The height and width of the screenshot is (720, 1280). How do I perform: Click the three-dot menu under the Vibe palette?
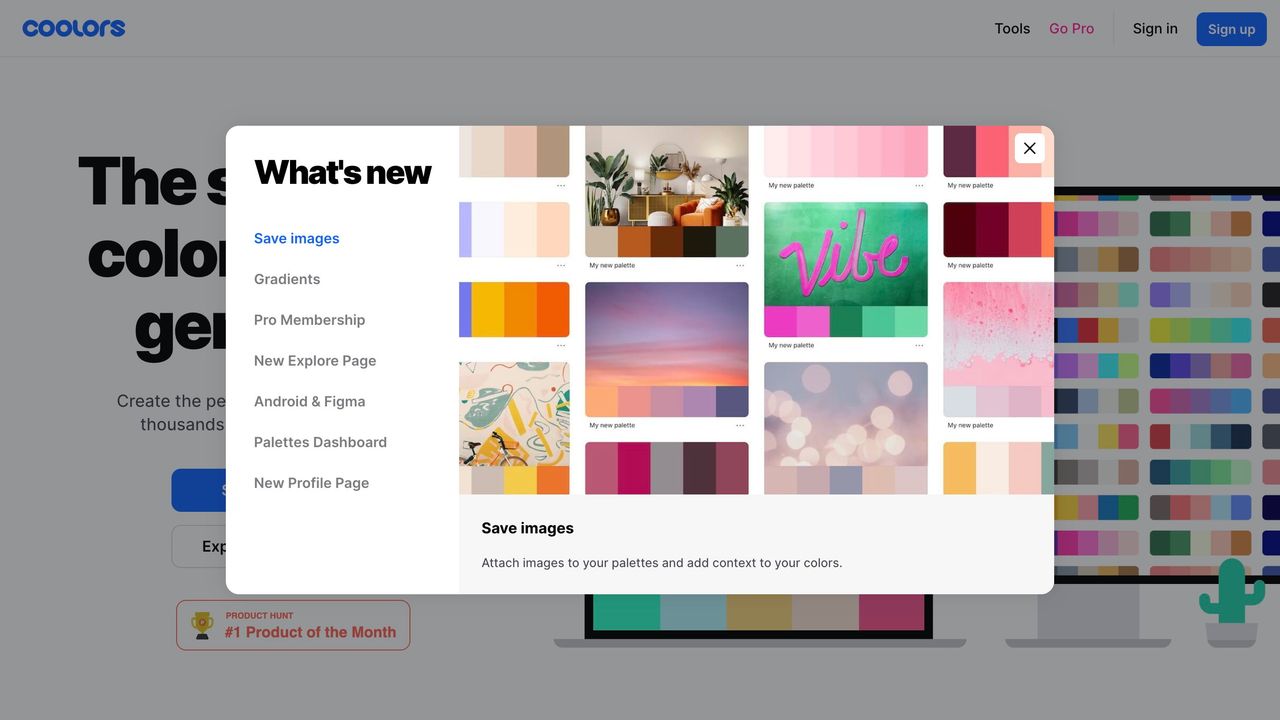[919, 346]
